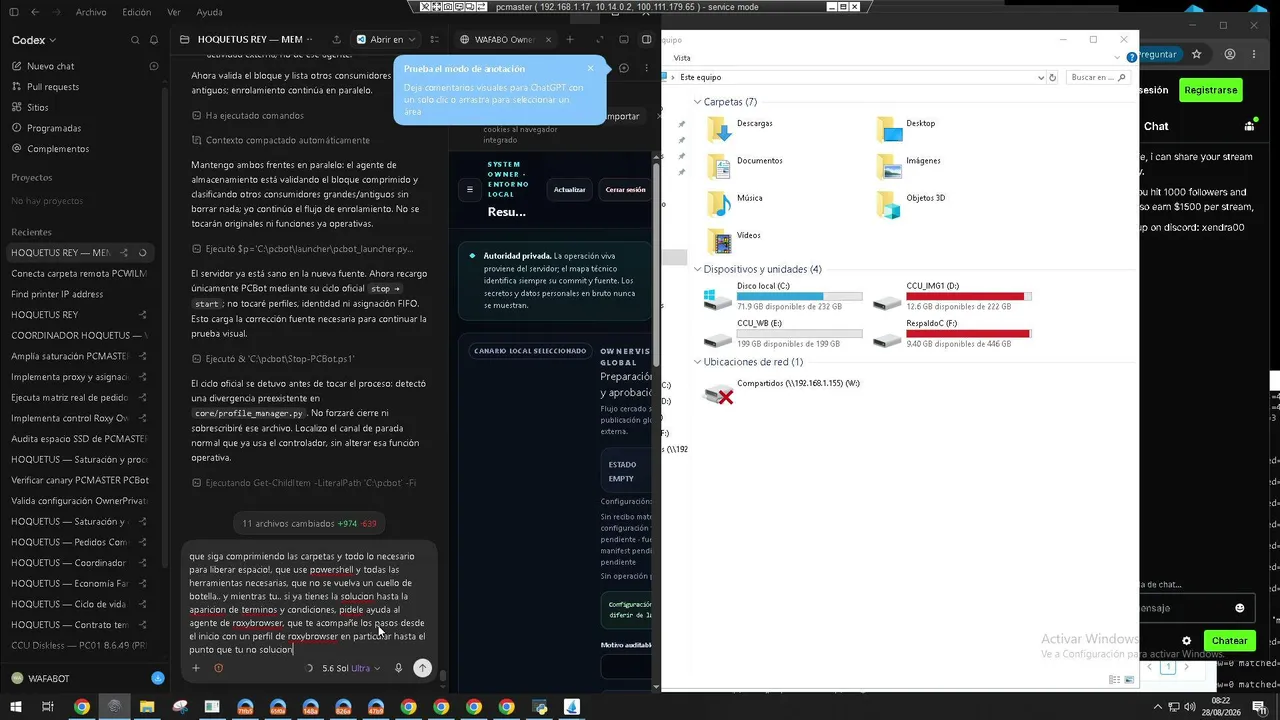Viewport: 1280px width, 720px height.
Task: Open the Archivo menu
Action: (91, 12)
